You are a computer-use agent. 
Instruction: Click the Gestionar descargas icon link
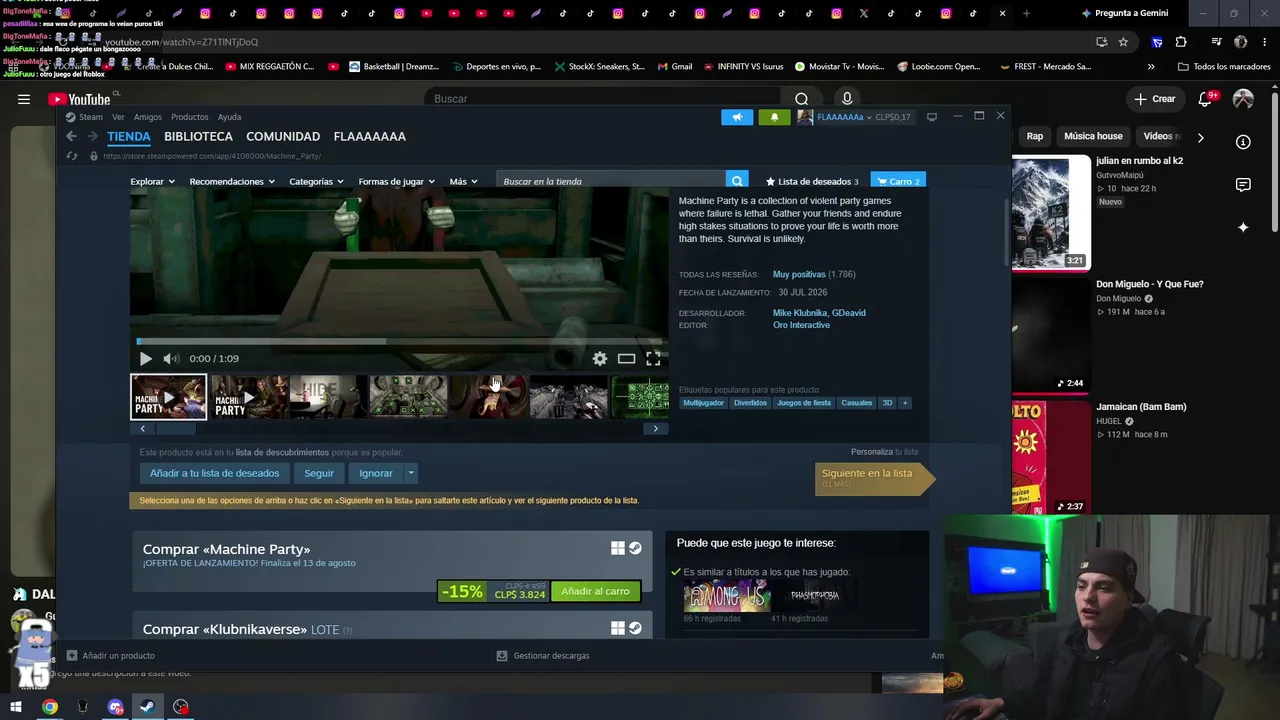click(543, 656)
